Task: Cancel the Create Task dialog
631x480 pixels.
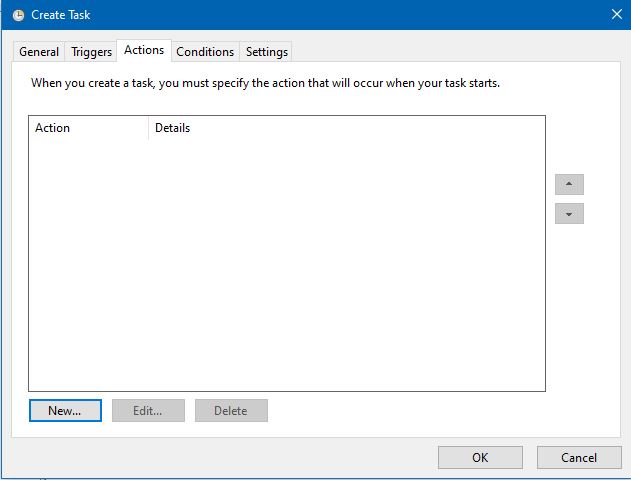Action: coord(579,457)
